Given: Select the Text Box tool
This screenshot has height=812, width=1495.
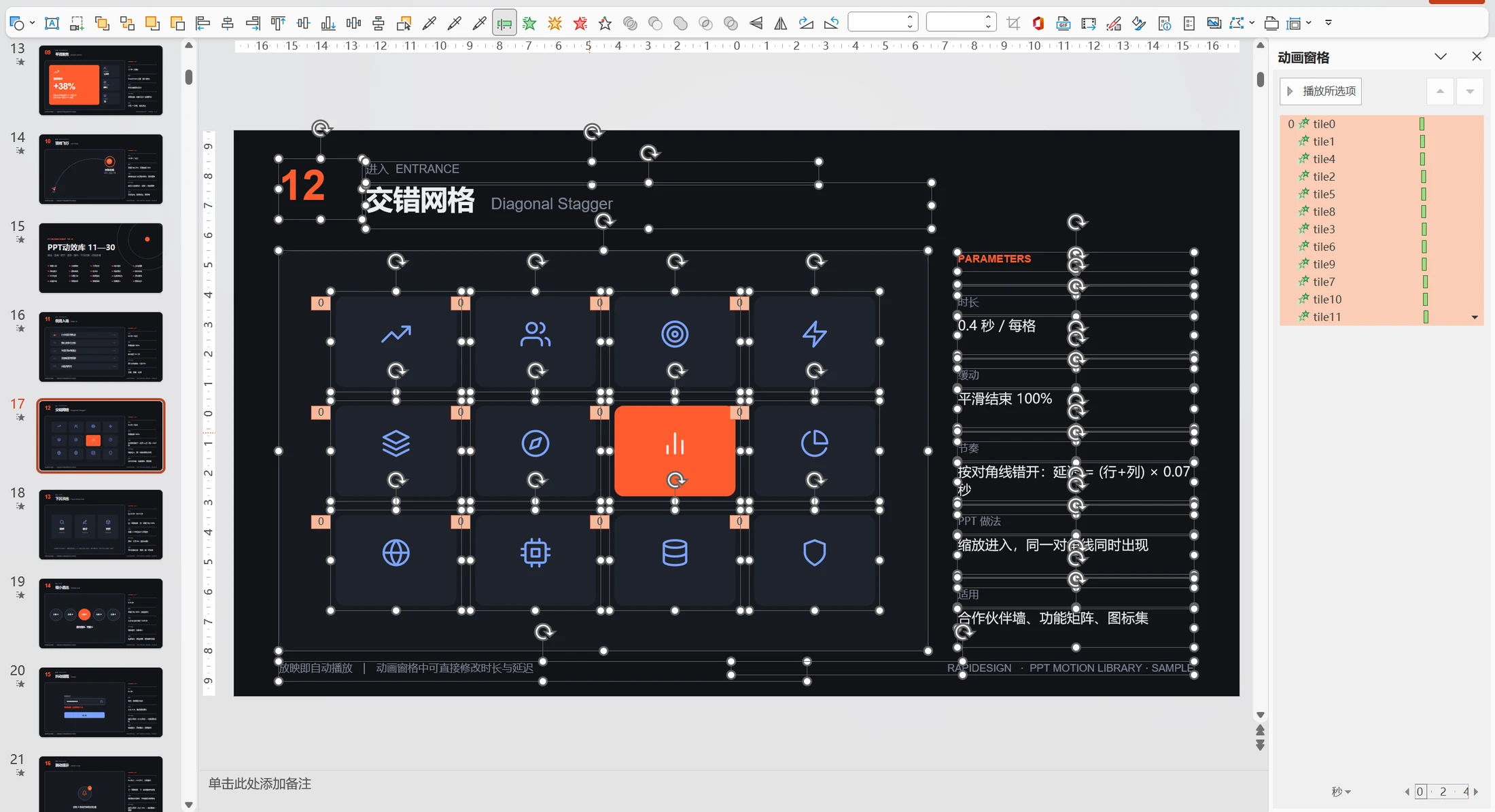Looking at the screenshot, I should 52,24.
